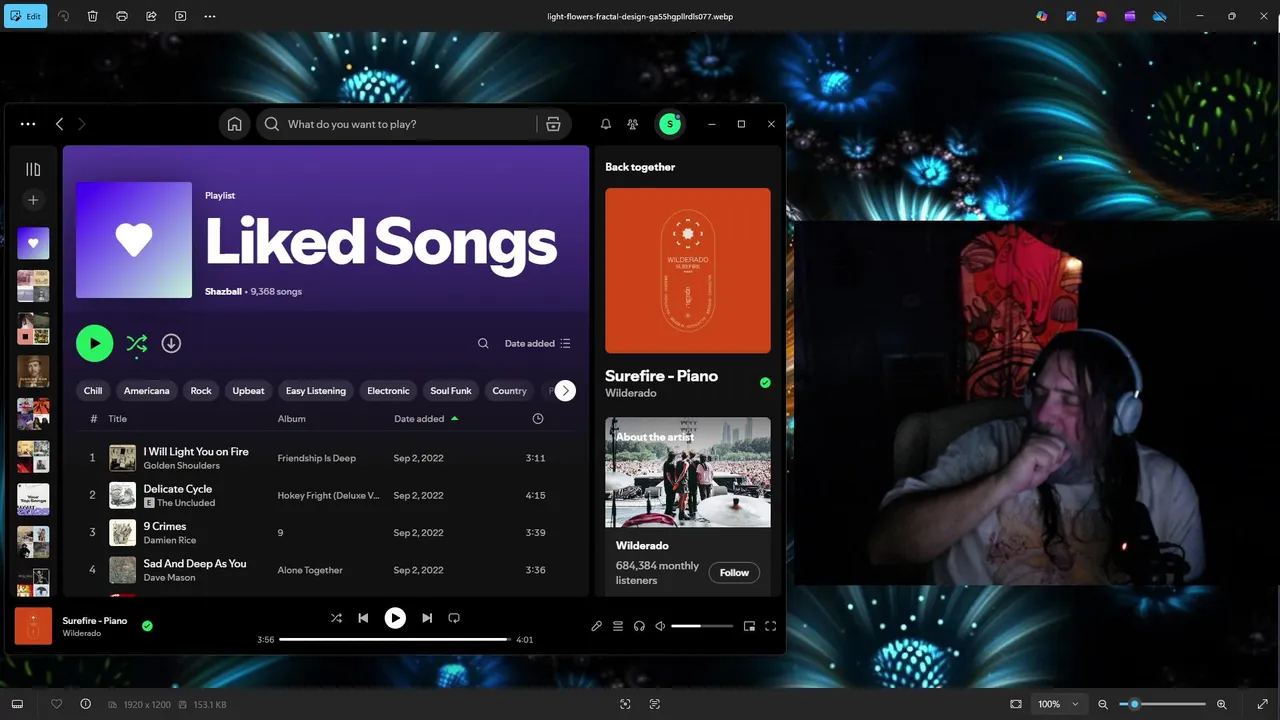
Task: Open the Spotify profile avatar menu
Action: (x=670, y=124)
